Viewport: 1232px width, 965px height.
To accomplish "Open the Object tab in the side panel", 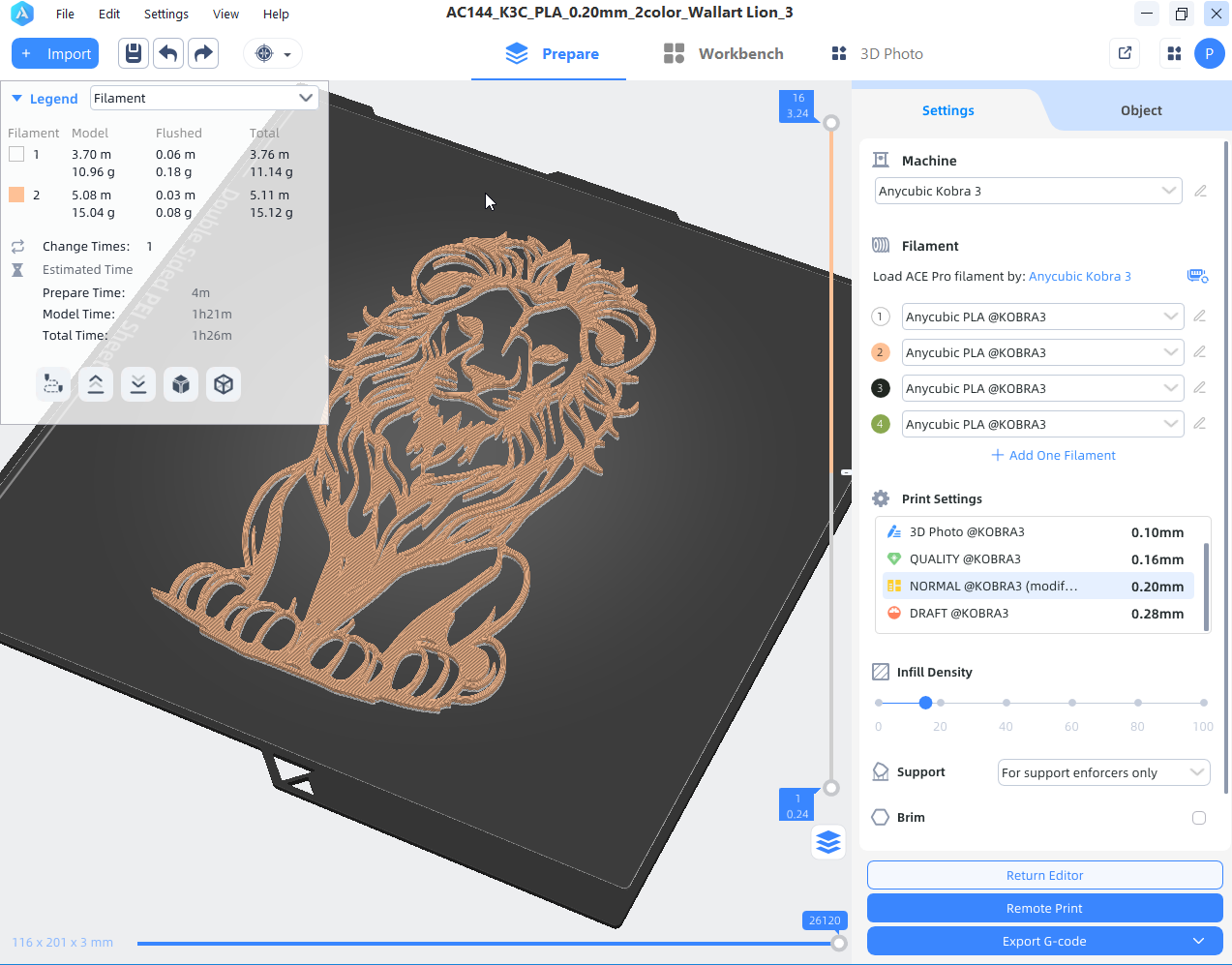I will coord(1141,110).
